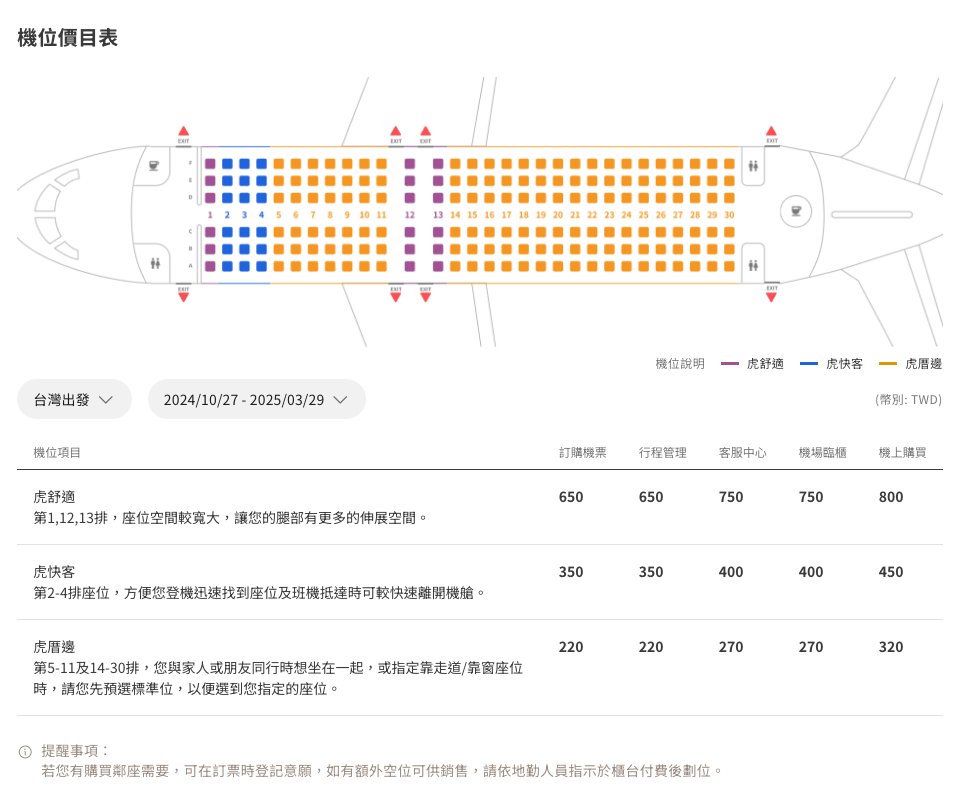This screenshot has width=960, height=804.
Task: Click the 虎快客 row title in the price table
Action: pos(54,572)
